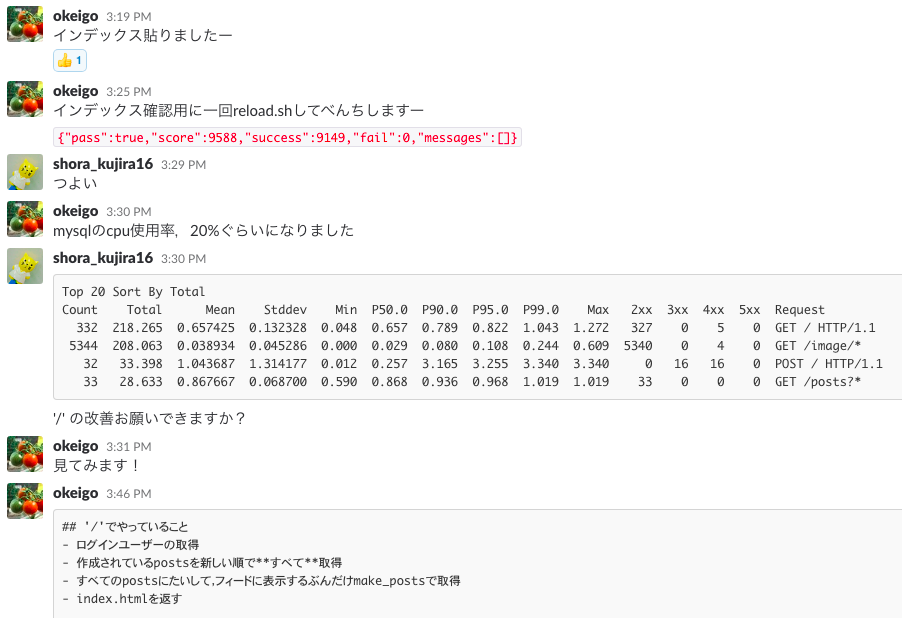Viewport: 902px width, 618px height.
Task: Click mean value 1.043687
Action: click(206, 364)
